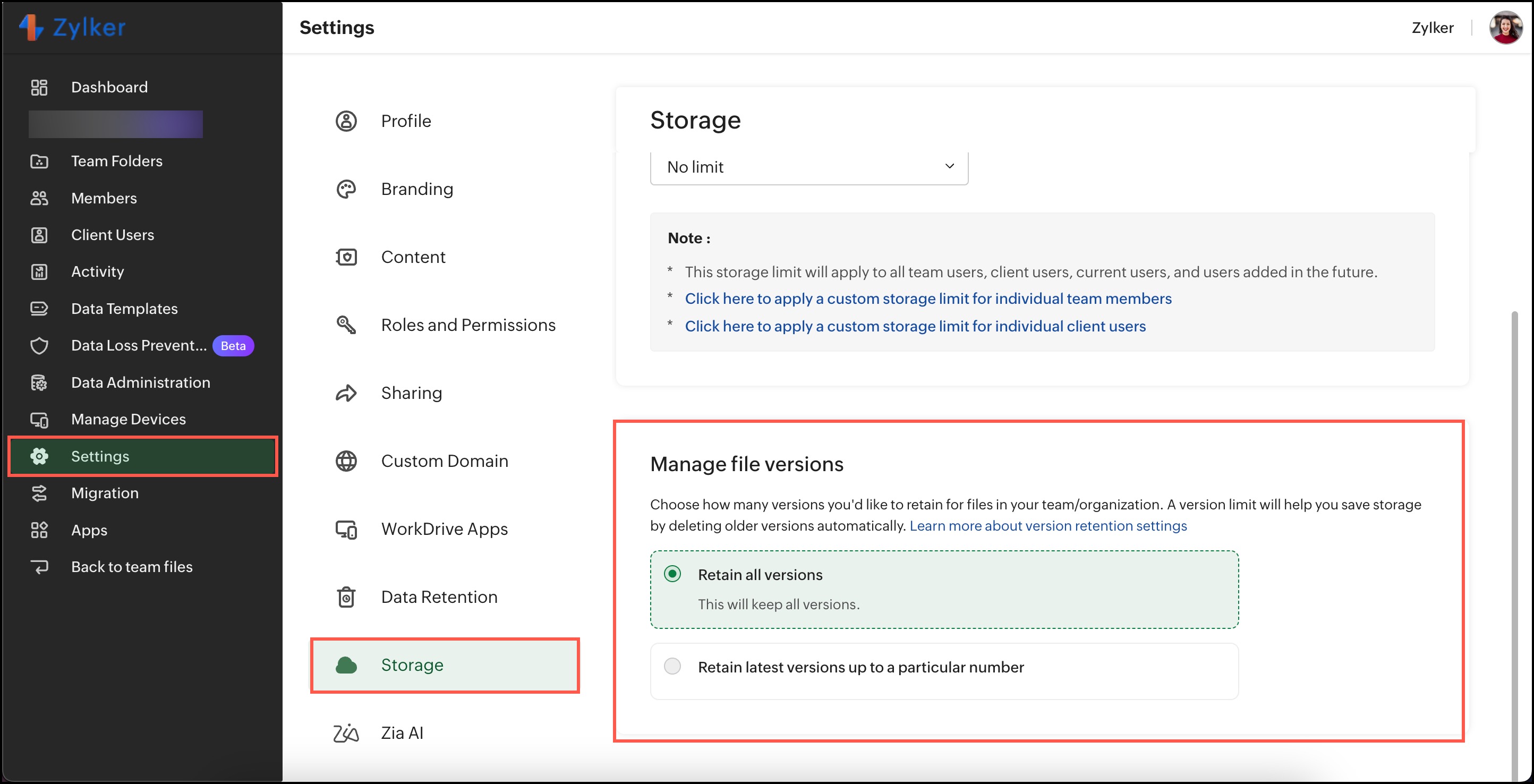Click custom storage limit for team members link
Image resolution: width=1534 pixels, height=784 pixels.
coord(928,299)
